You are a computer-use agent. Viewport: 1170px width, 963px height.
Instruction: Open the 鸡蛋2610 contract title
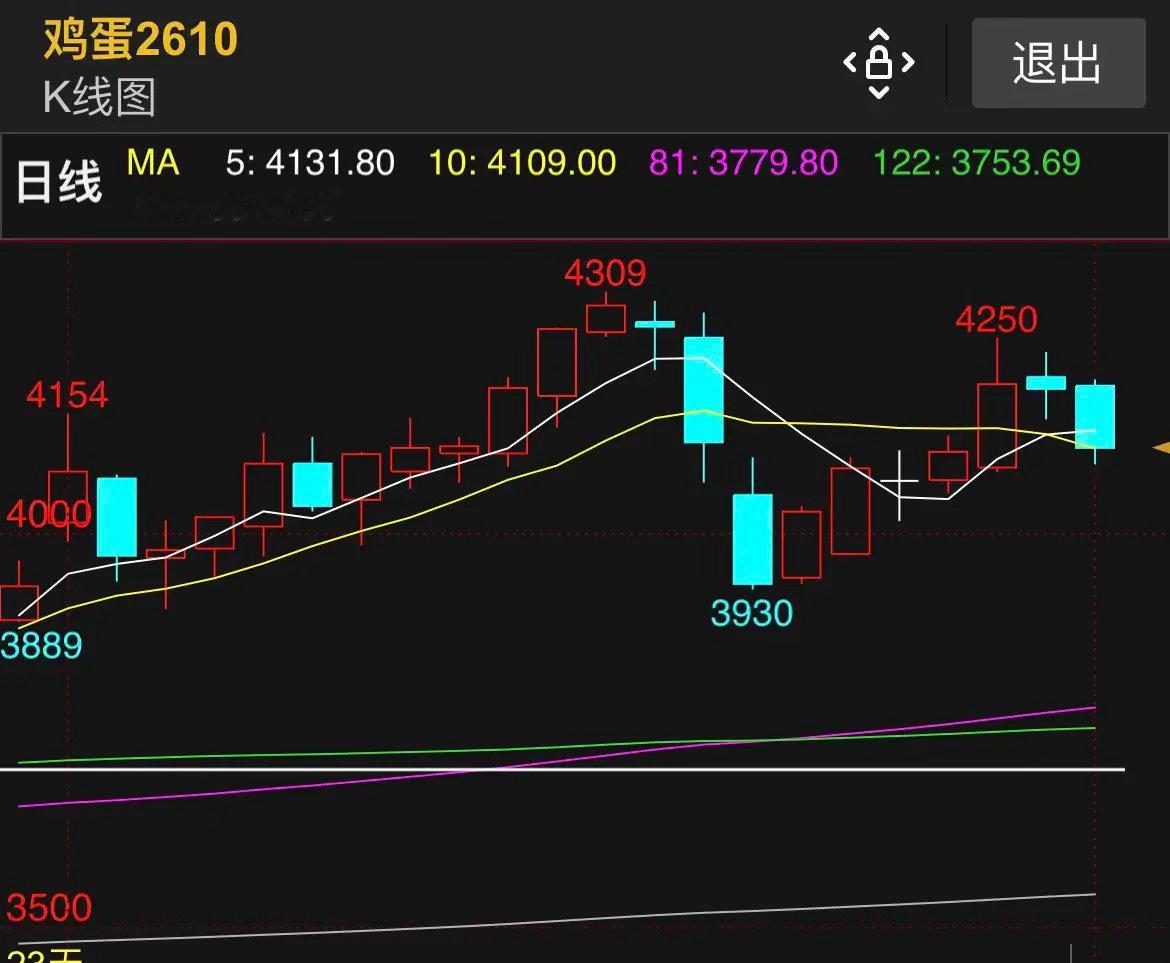(x=140, y=39)
